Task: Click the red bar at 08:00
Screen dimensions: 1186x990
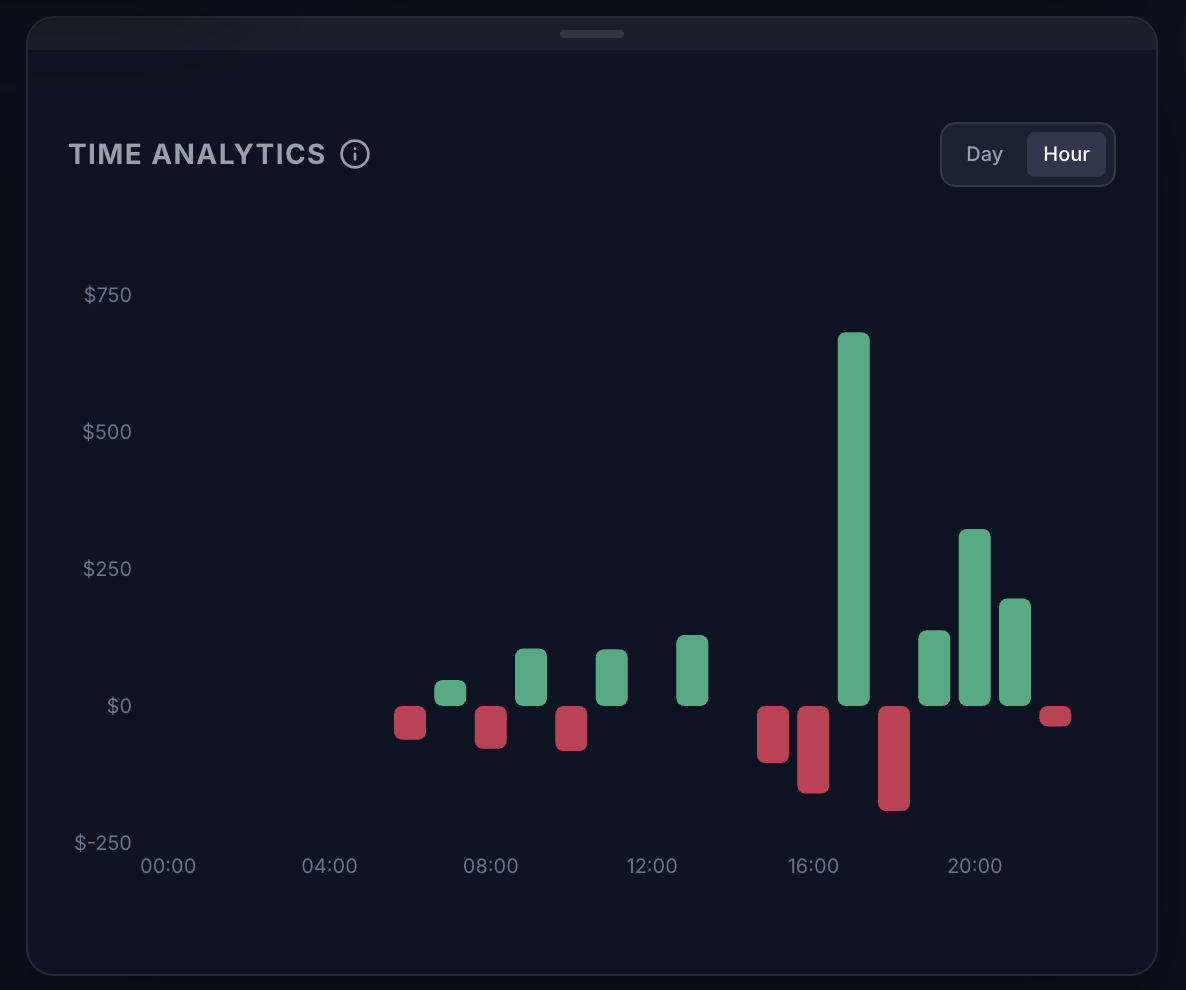Action: pyautogui.click(x=491, y=728)
